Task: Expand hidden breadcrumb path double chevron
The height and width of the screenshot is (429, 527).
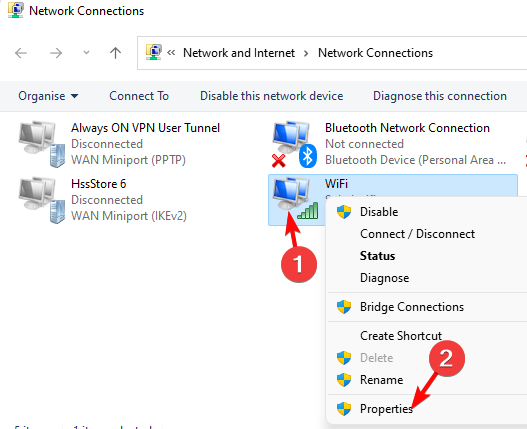Action: coord(171,52)
